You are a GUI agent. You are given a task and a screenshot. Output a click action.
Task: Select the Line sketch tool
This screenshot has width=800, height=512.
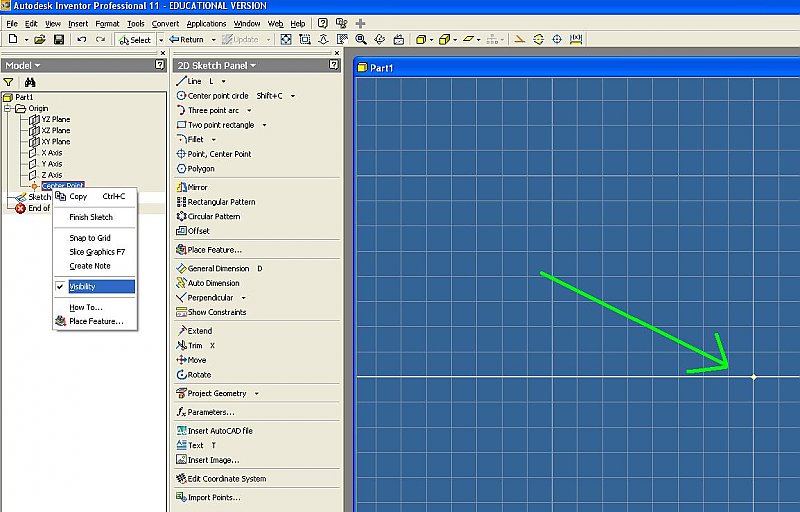coord(194,81)
